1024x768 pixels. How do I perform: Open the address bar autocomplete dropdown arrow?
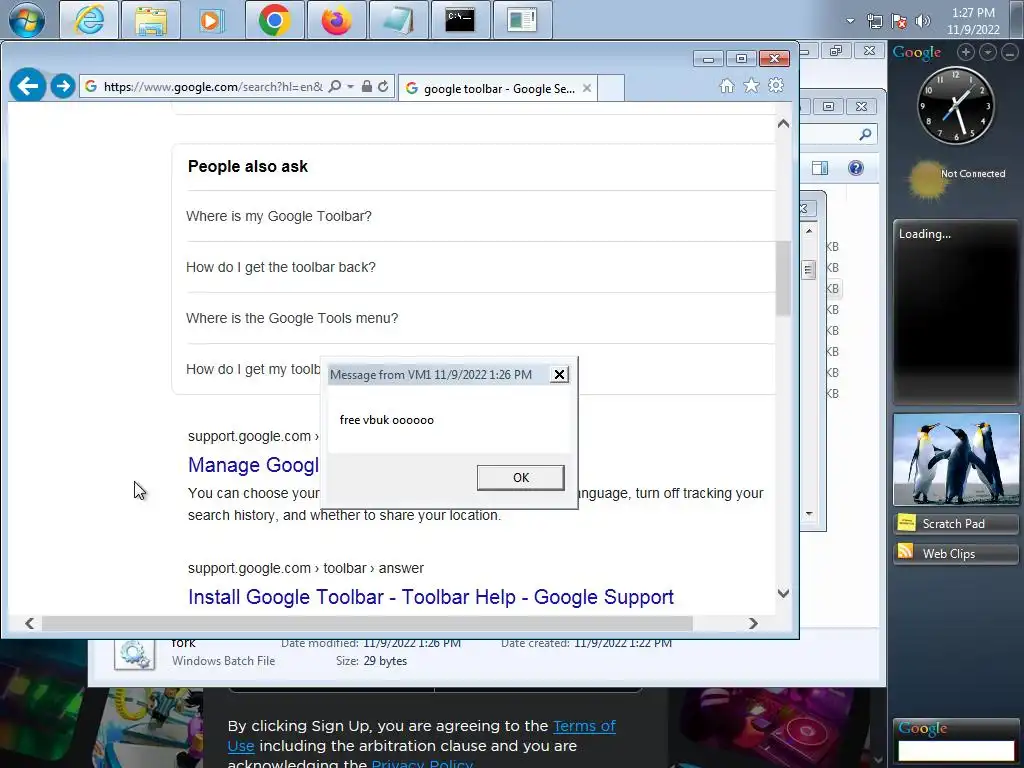click(351, 86)
